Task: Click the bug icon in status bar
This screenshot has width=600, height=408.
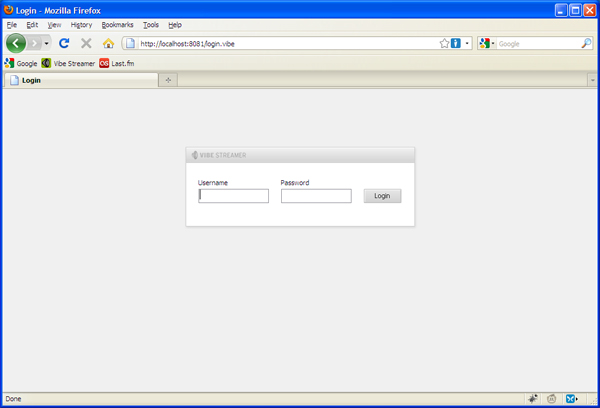Action: tap(533, 398)
